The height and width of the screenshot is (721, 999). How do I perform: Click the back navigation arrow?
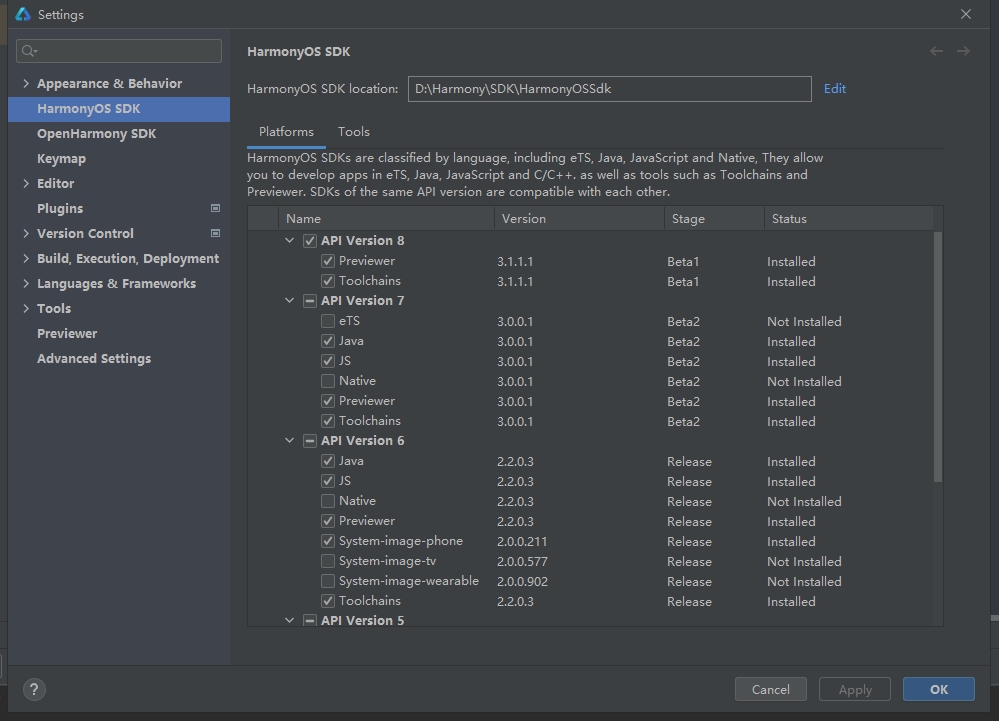pyautogui.click(x=936, y=51)
